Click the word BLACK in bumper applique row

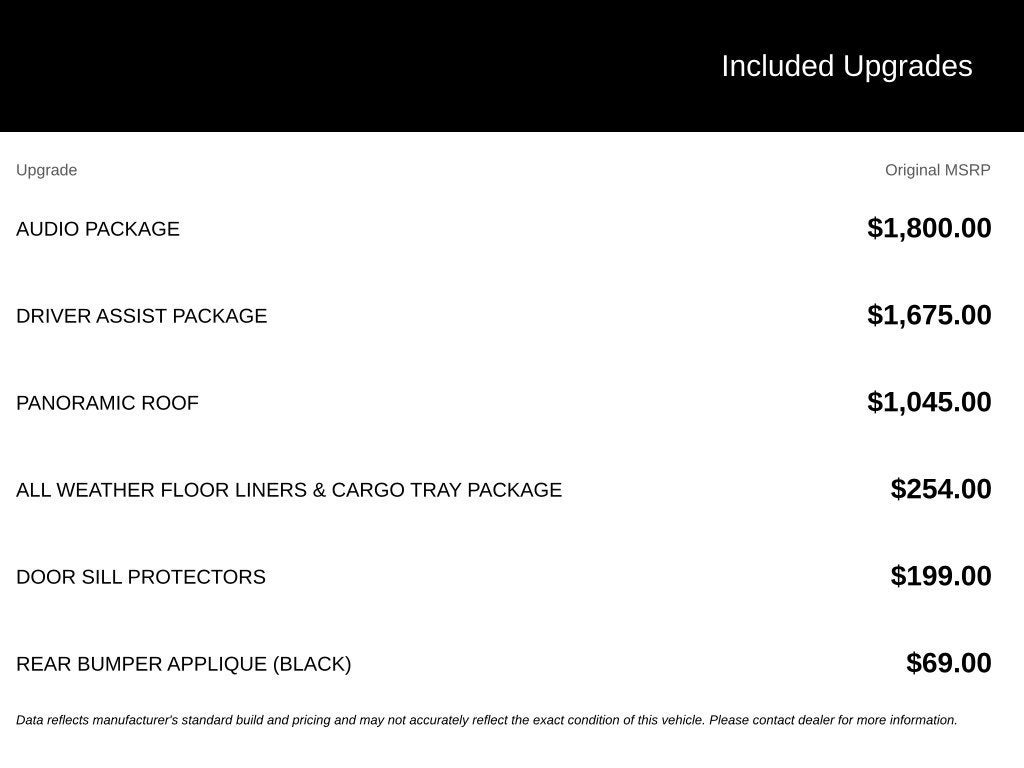click(312, 664)
